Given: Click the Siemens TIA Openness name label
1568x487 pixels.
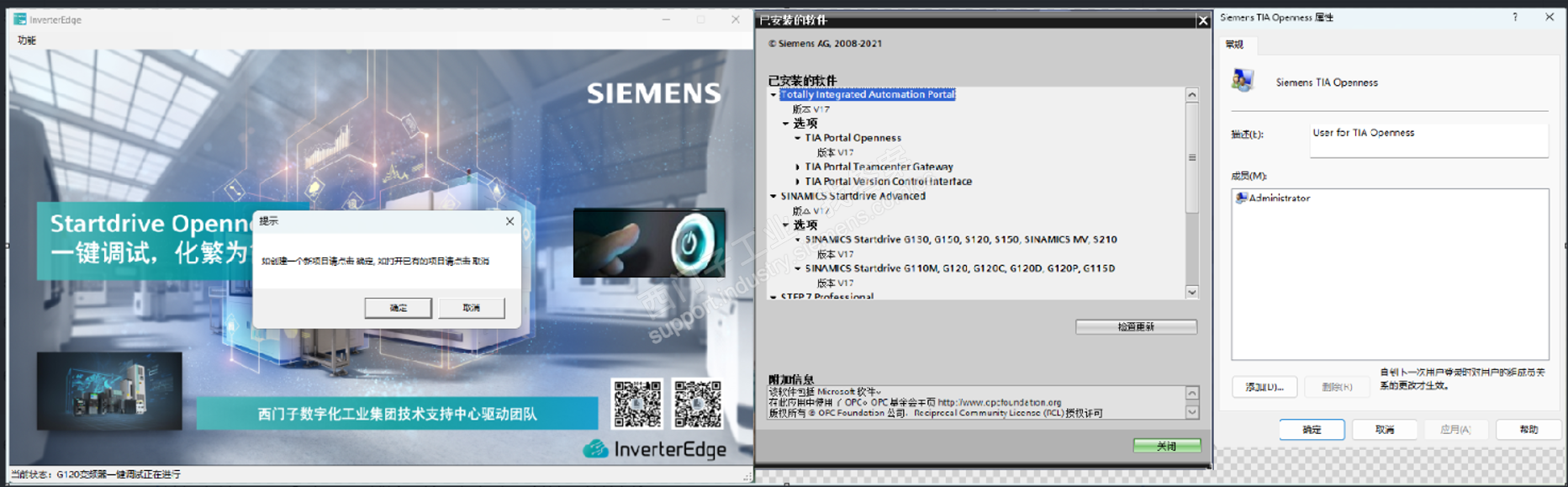Looking at the screenshot, I should pyautogui.click(x=1327, y=82).
